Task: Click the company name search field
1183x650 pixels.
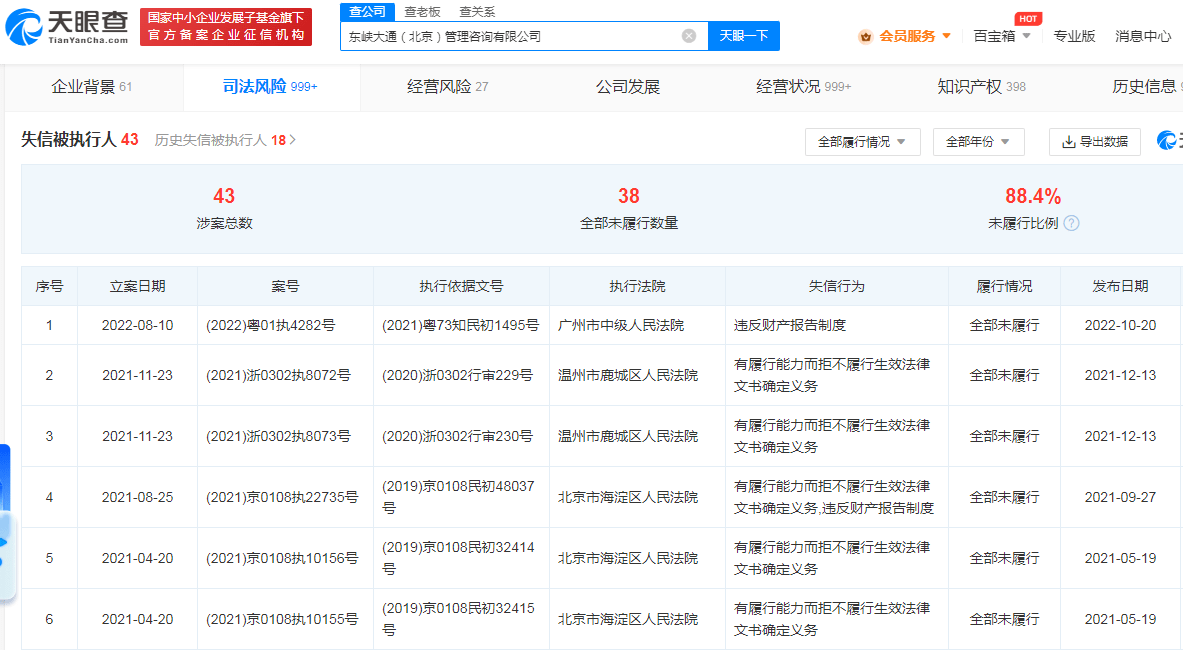Action: (513, 36)
